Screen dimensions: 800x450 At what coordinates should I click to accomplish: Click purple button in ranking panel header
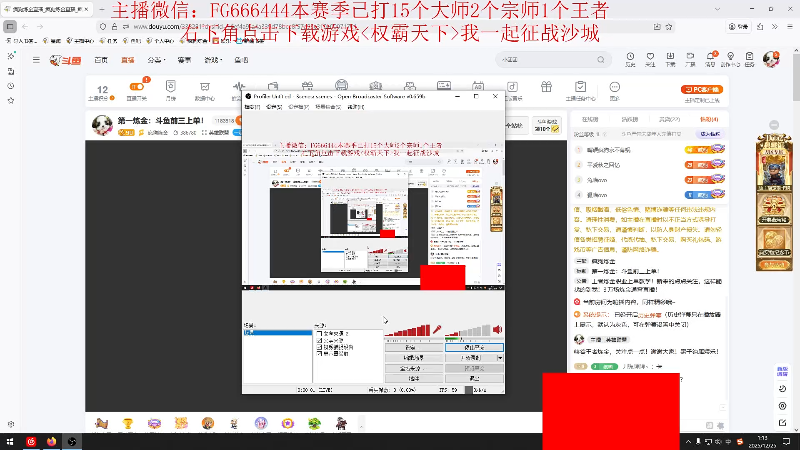tap(710, 134)
